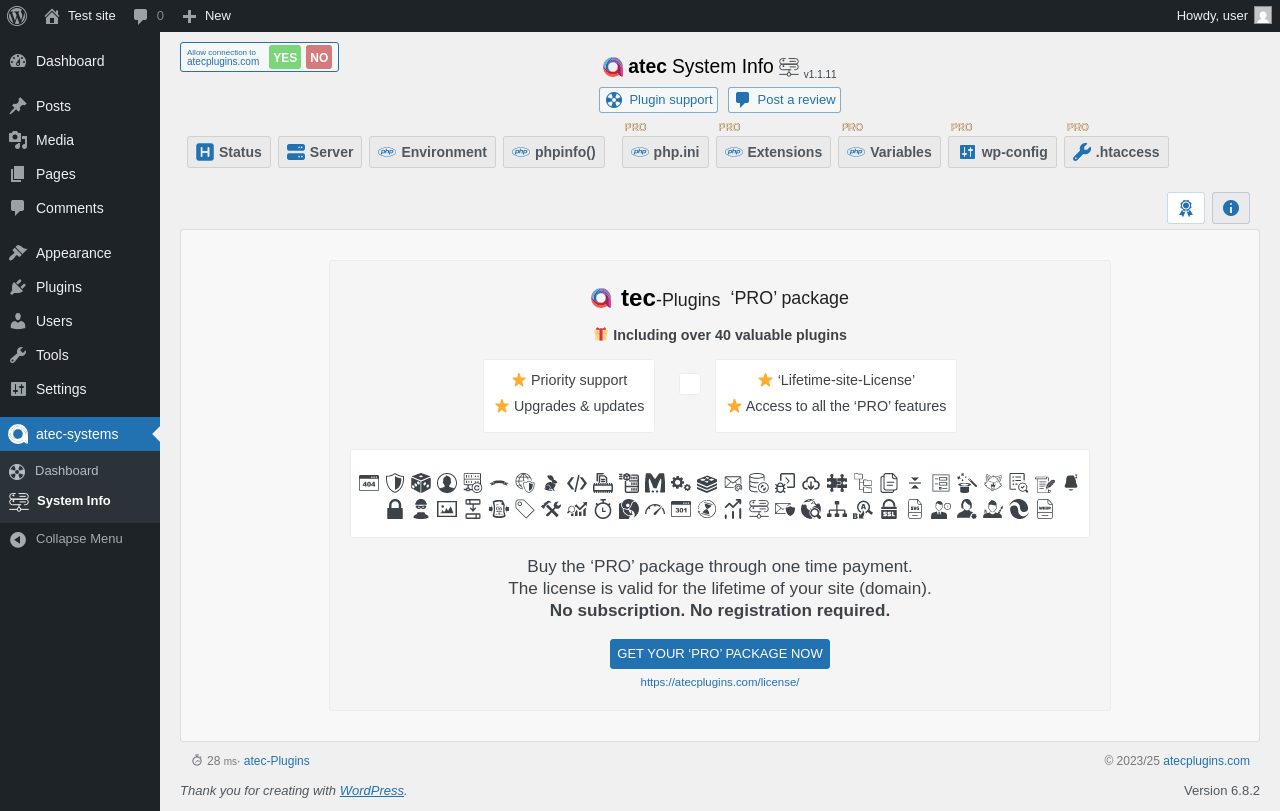The height and width of the screenshot is (811, 1280).
Task: Click the cloud download icon
Action: click(811, 483)
